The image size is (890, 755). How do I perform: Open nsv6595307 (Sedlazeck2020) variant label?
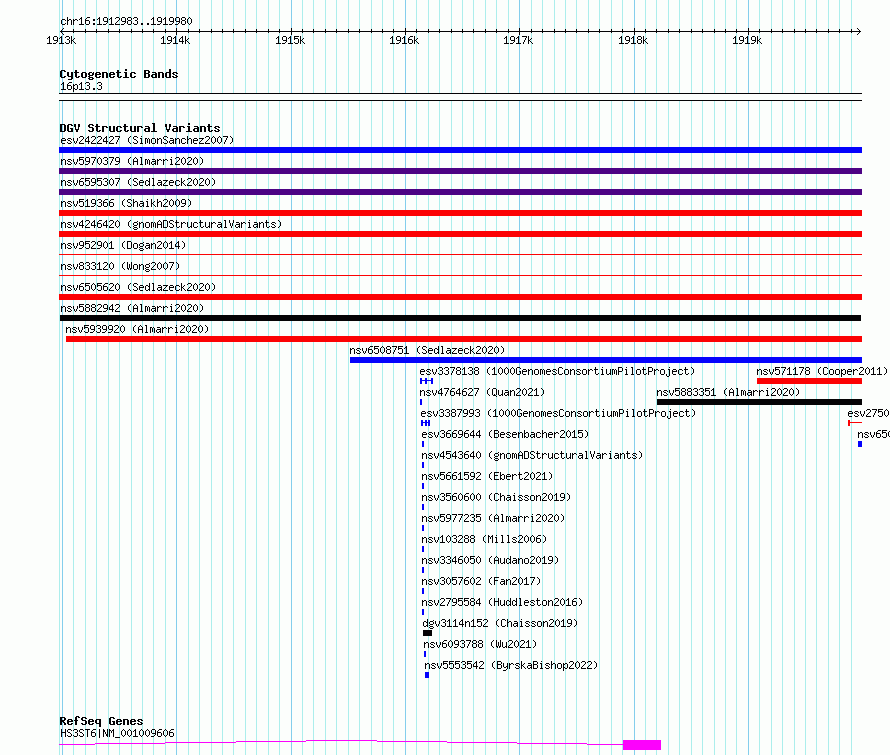pyautogui.click(x=138, y=182)
